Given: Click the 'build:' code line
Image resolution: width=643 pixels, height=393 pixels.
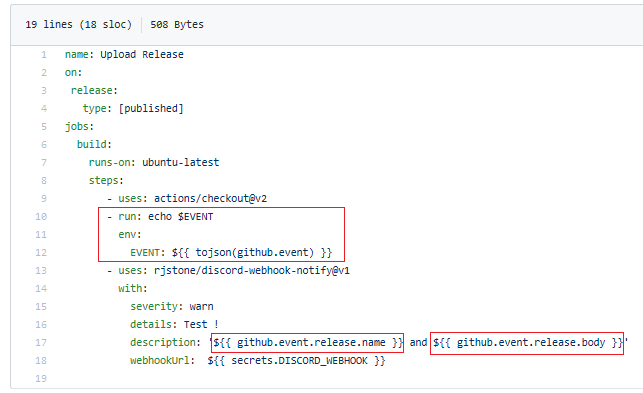Looking at the screenshot, I should (x=94, y=145).
